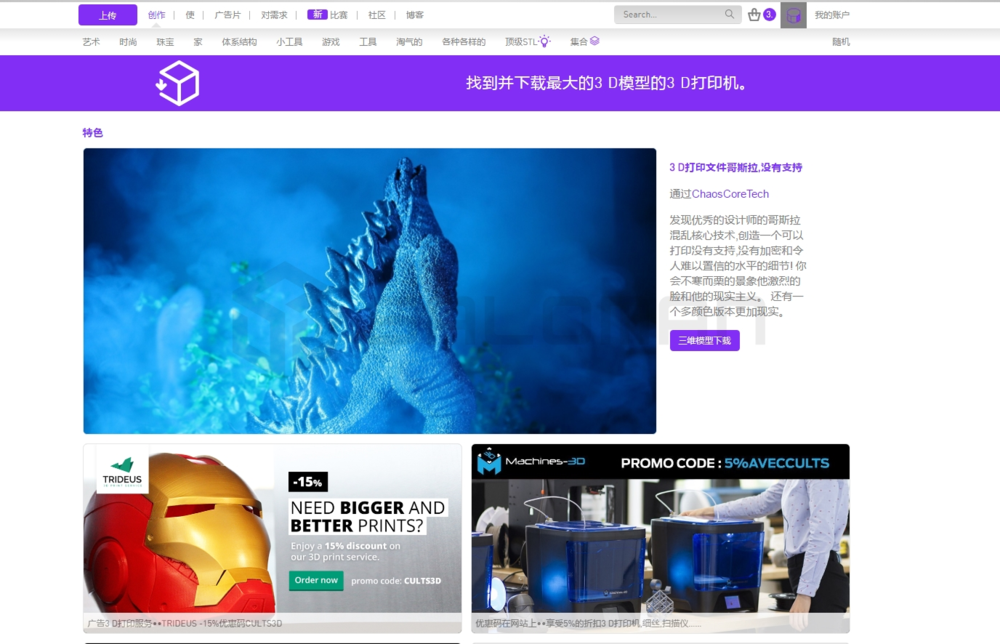Screen dimensions: 1000x644
Task: Browse the 珠宝 category
Action: (x=165, y=42)
